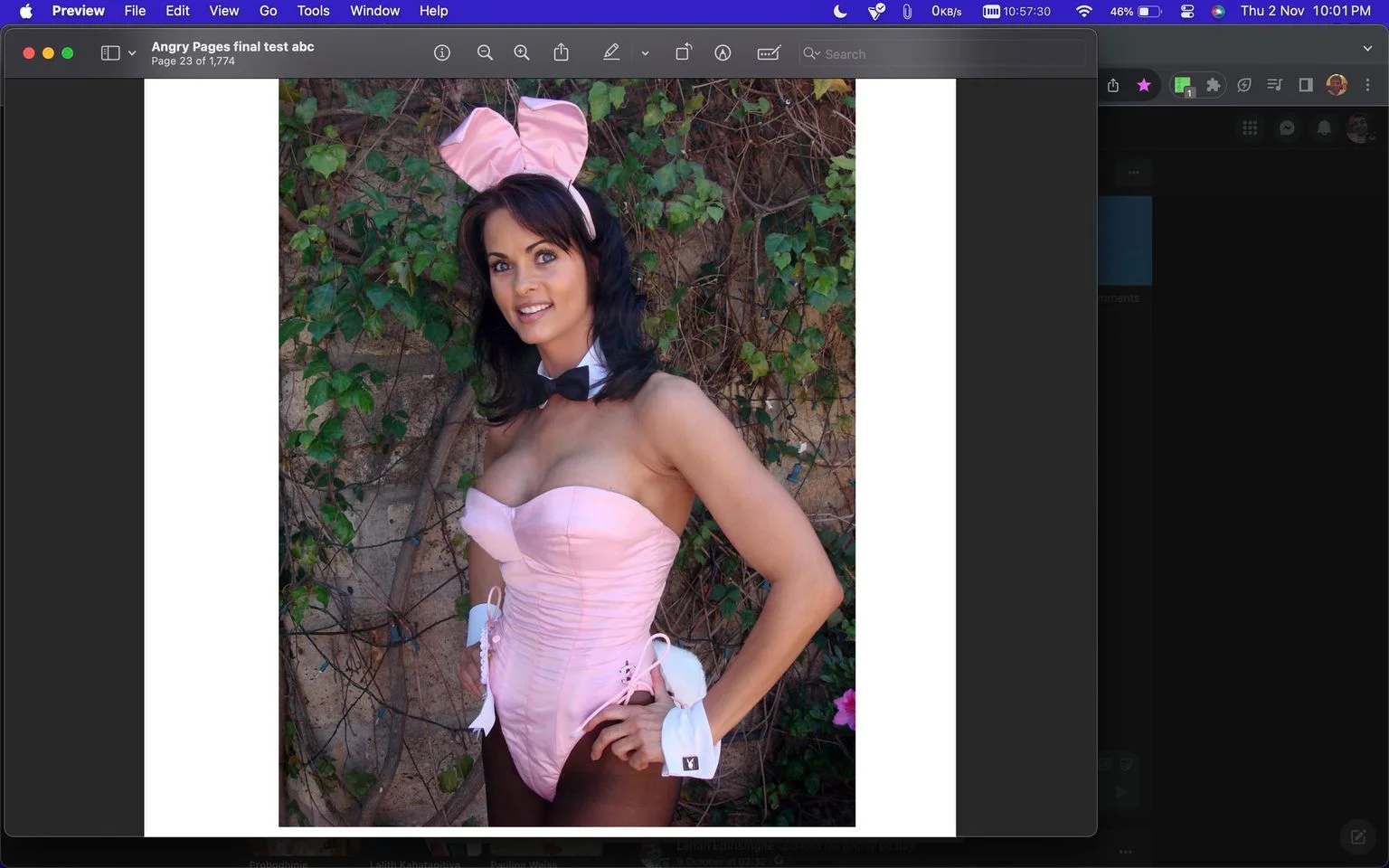Open Control Center in menu bar
This screenshot has height=868, width=1389.
(x=1187, y=11)
